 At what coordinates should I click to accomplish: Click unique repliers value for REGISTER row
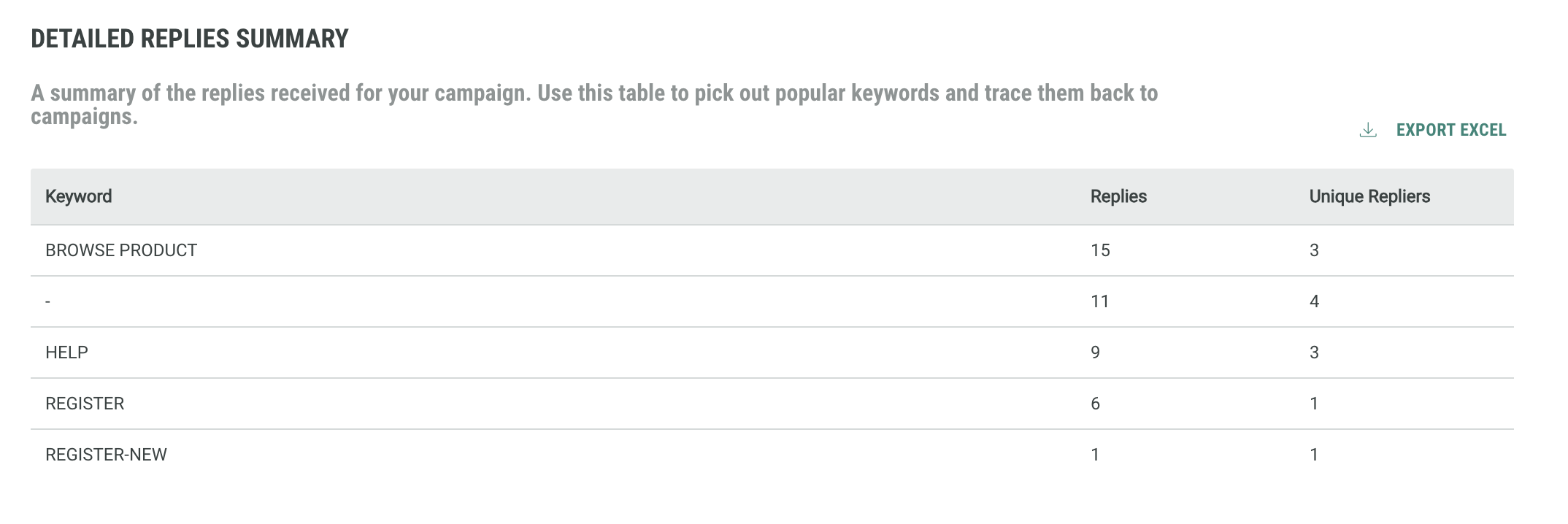coord(1314,404)
